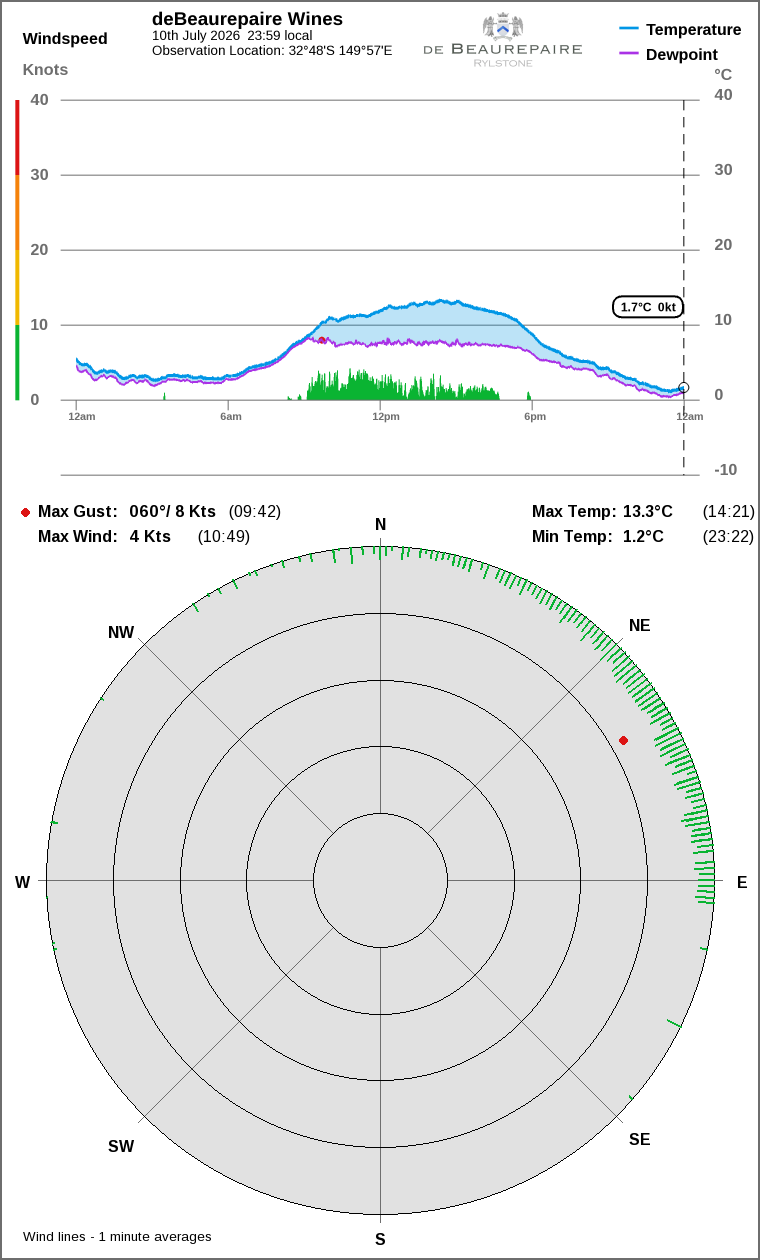Click the SW compass direction label
This screenshot has height=1260, width=760.
pos(121,1147)
